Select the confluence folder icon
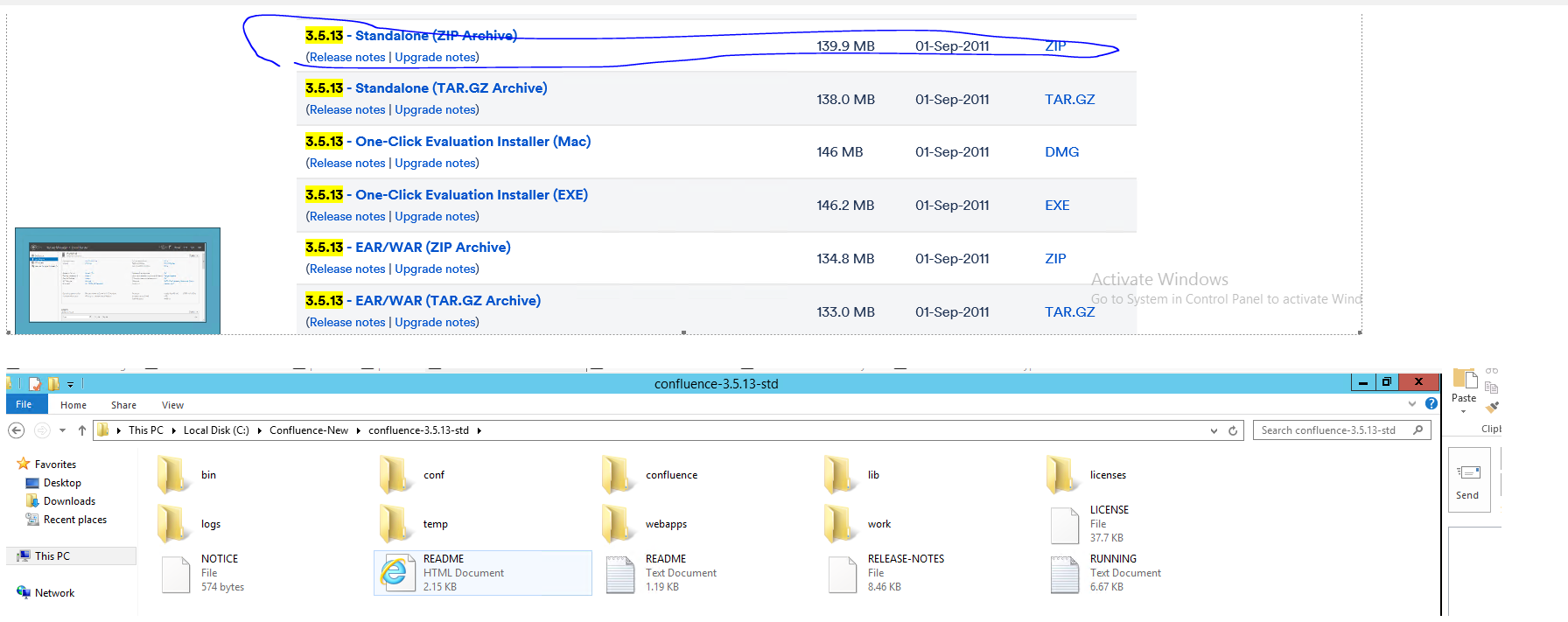This screenshot has width=1568, height=622. coord(617,474)
